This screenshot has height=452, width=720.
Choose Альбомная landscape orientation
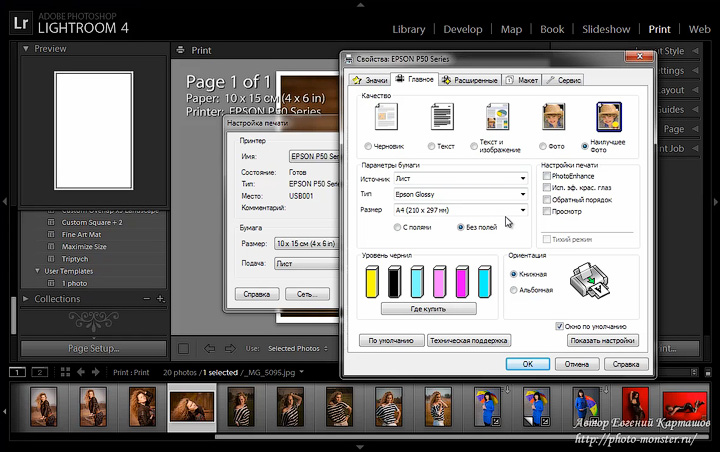coord(513,290)
